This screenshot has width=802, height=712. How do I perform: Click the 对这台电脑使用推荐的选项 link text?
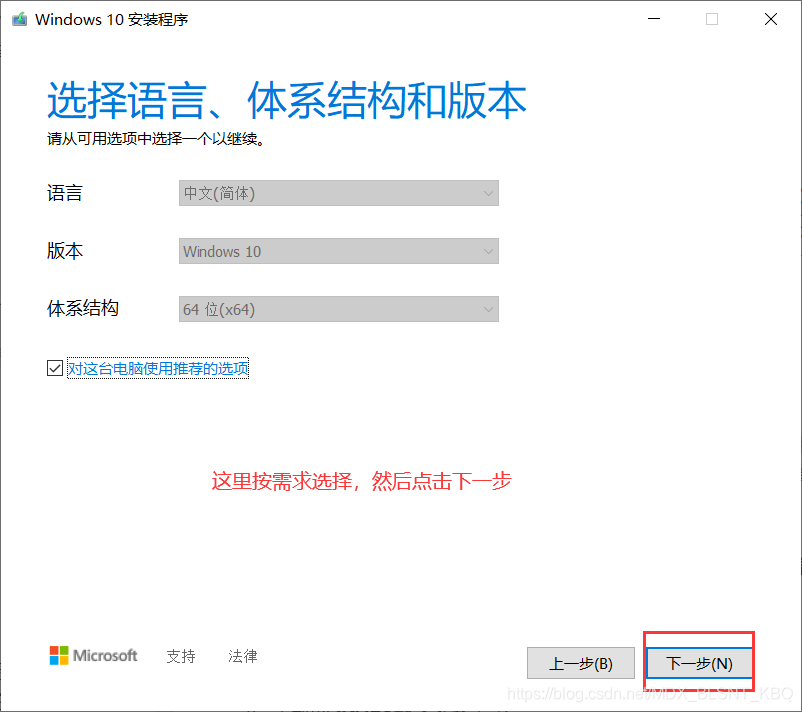click(158, 367)
